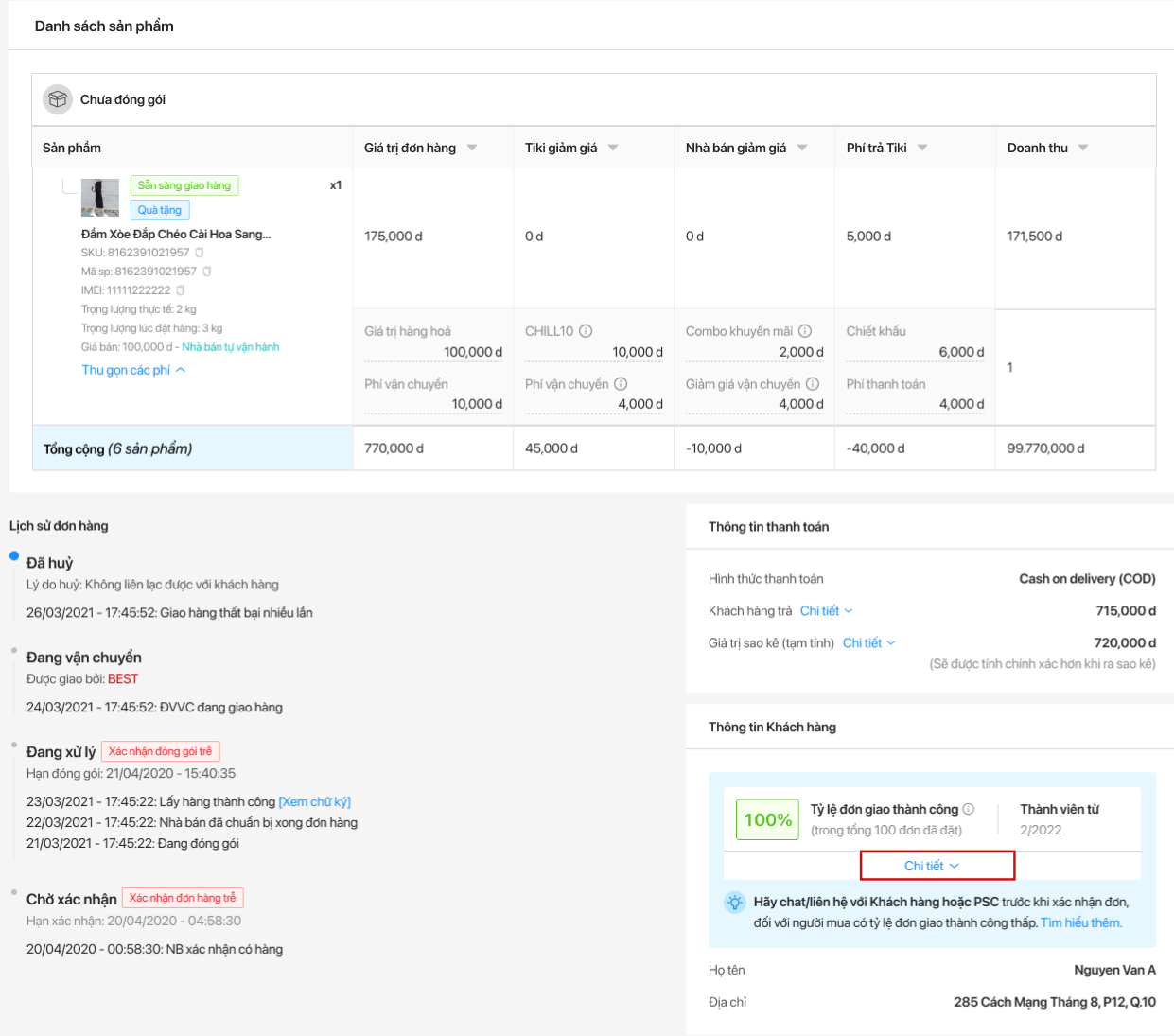Open the Phí trả Tiki column dropdown
This screenshot has width=1174, height=1036.
point(922,148)
